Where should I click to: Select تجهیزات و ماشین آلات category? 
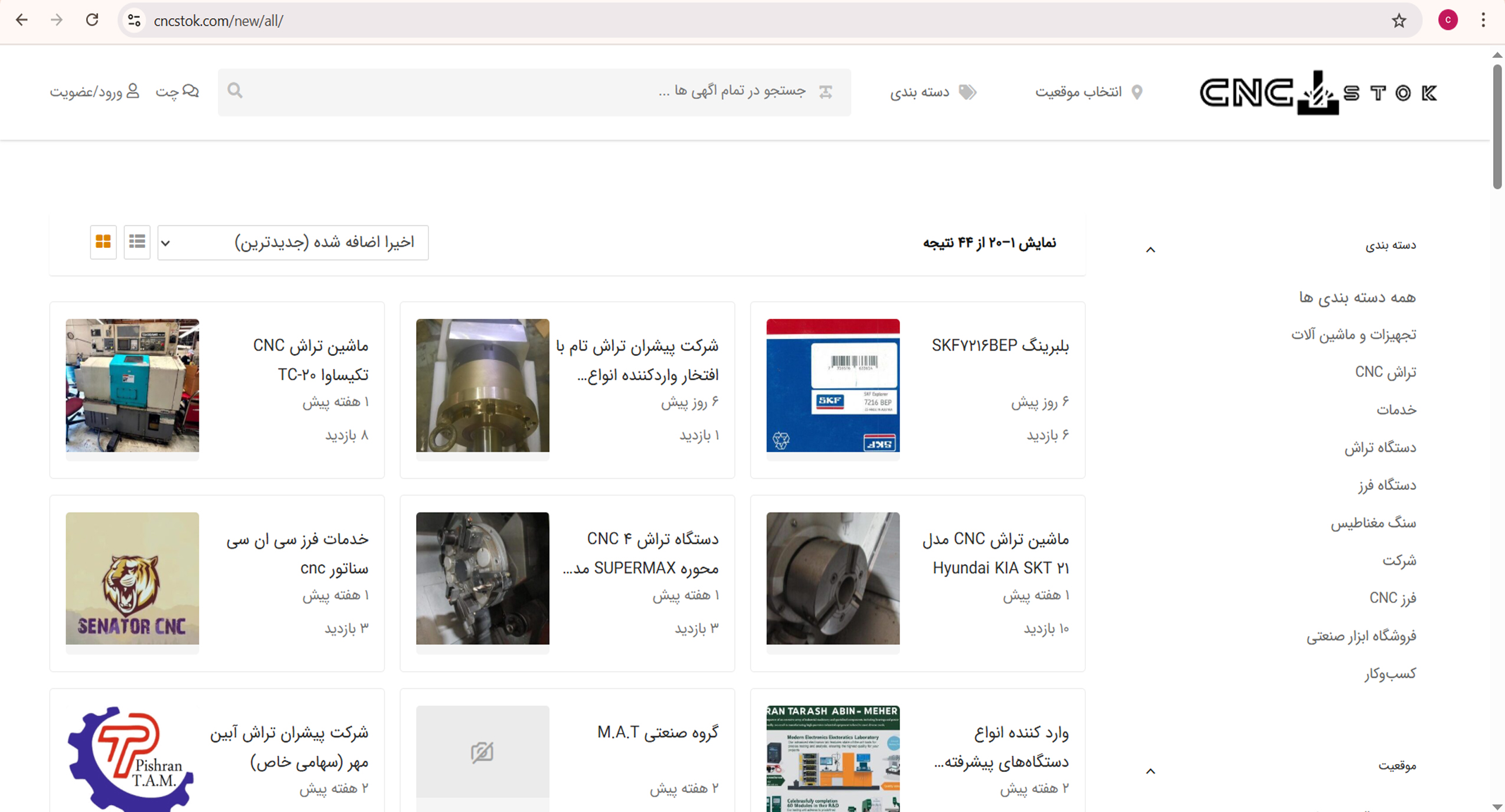tap(1353, 335)
